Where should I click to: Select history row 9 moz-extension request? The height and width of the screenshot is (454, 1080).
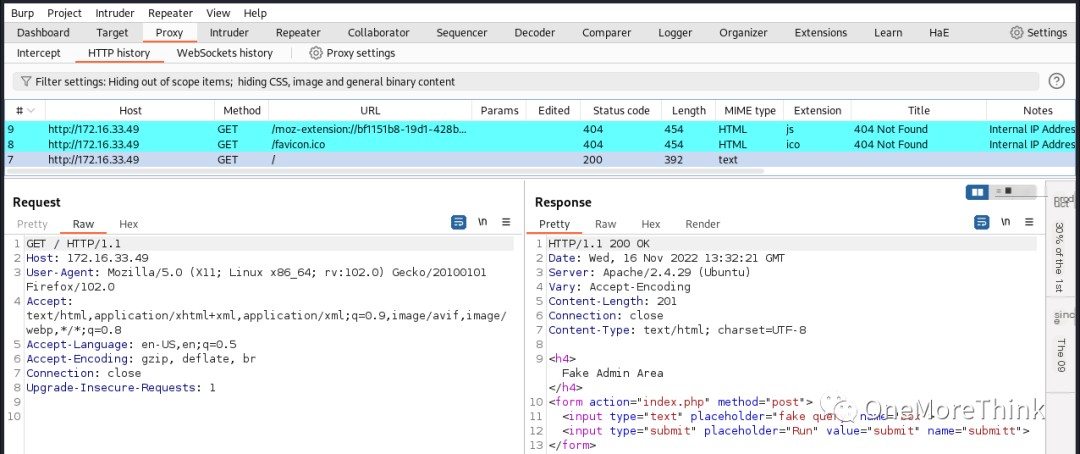(540, 129)
